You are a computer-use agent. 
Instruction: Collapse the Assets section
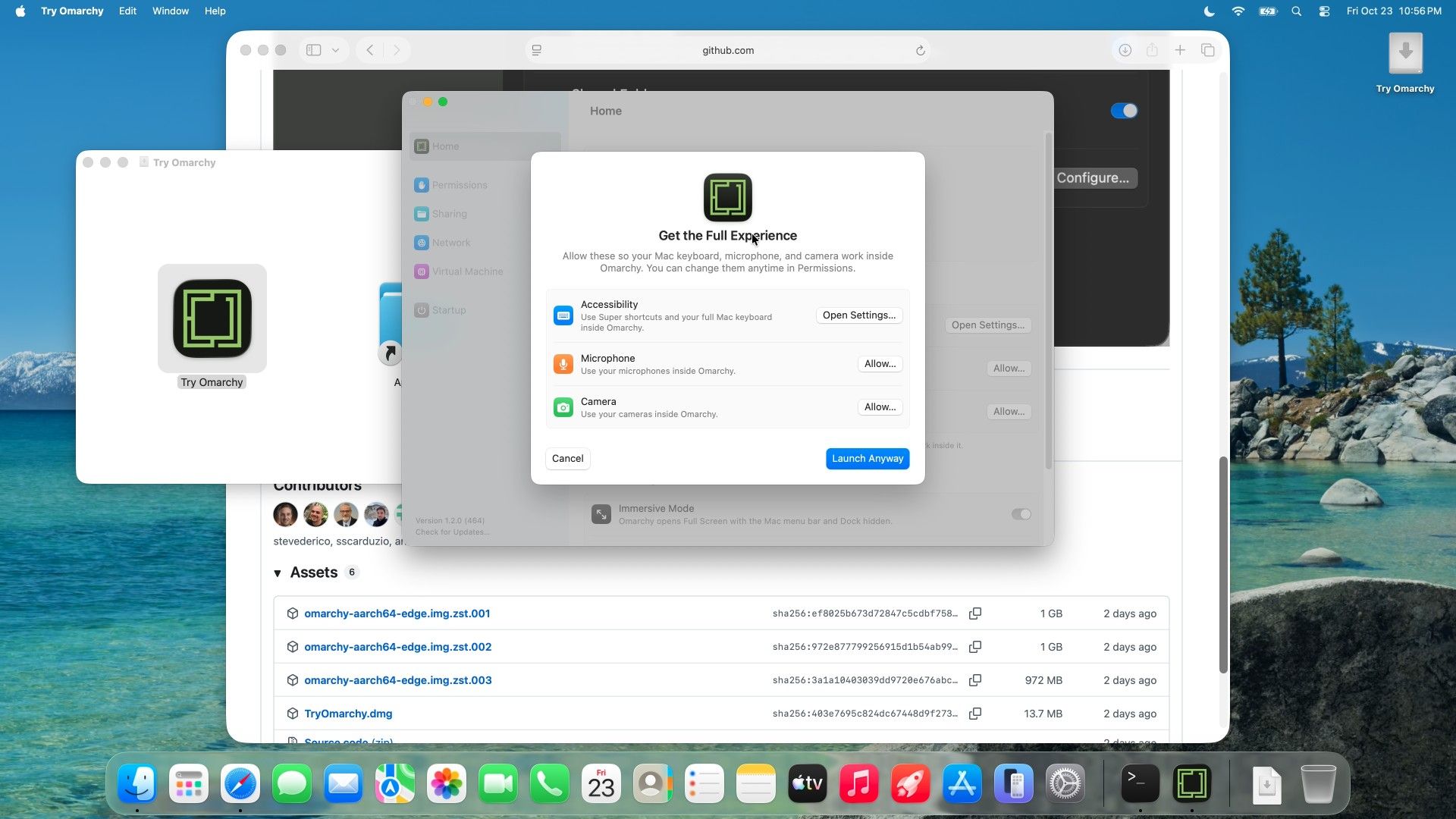(x=278, y=573)
